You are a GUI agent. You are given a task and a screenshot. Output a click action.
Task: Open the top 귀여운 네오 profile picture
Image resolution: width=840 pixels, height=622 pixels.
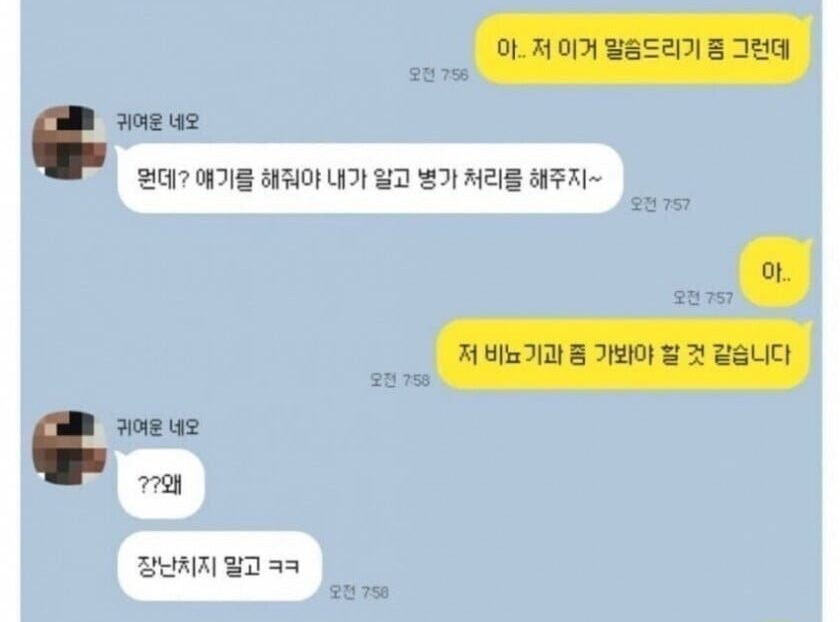click(70, 142)
